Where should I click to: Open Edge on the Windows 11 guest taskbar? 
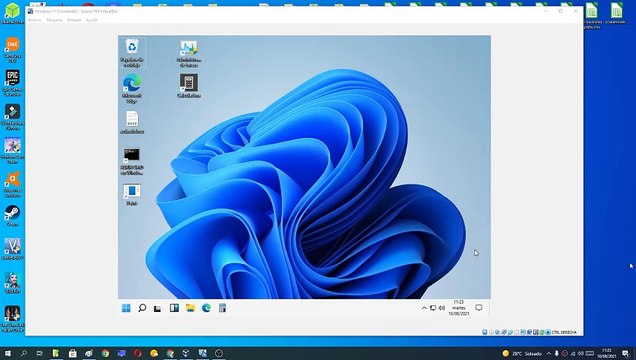206,308
